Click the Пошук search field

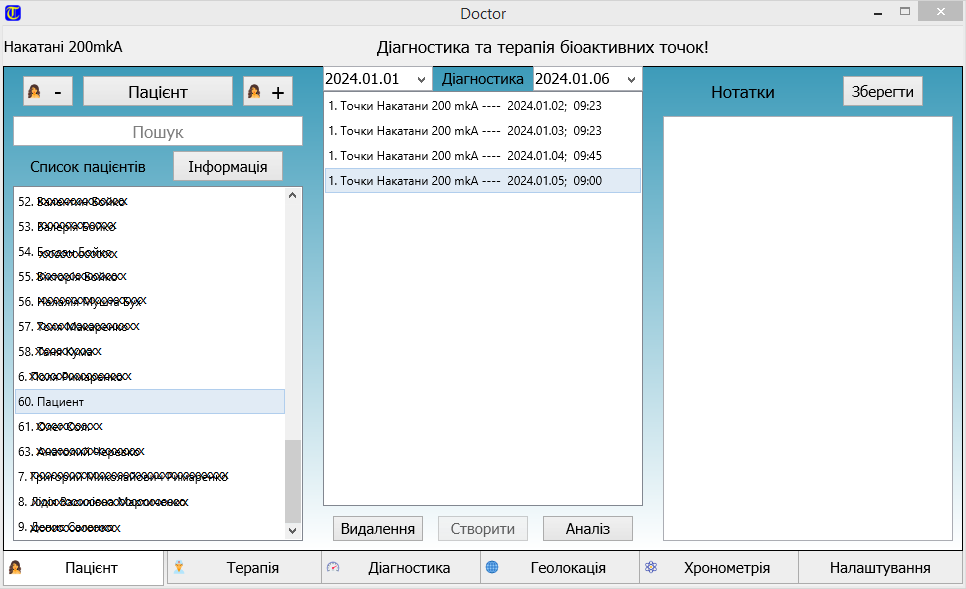point(158,132)
